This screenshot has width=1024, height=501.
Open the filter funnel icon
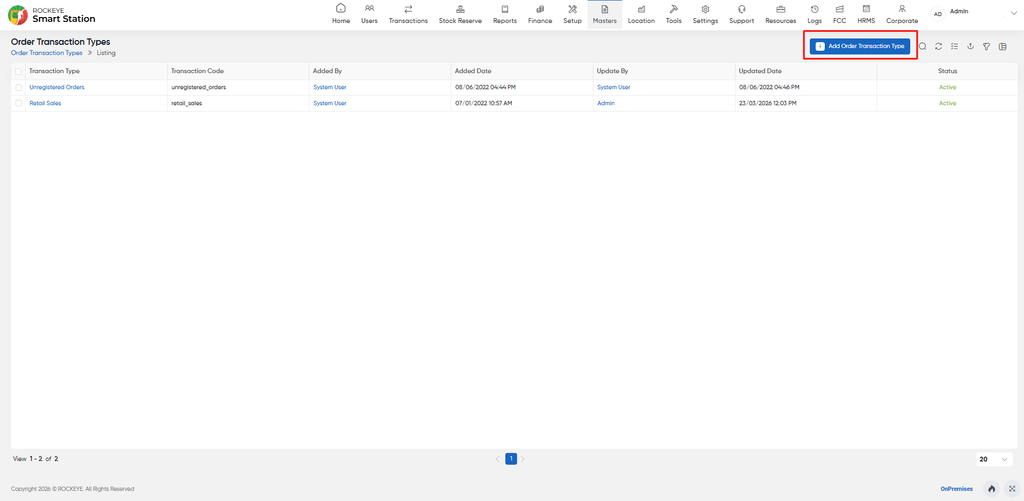coord(986,46)
